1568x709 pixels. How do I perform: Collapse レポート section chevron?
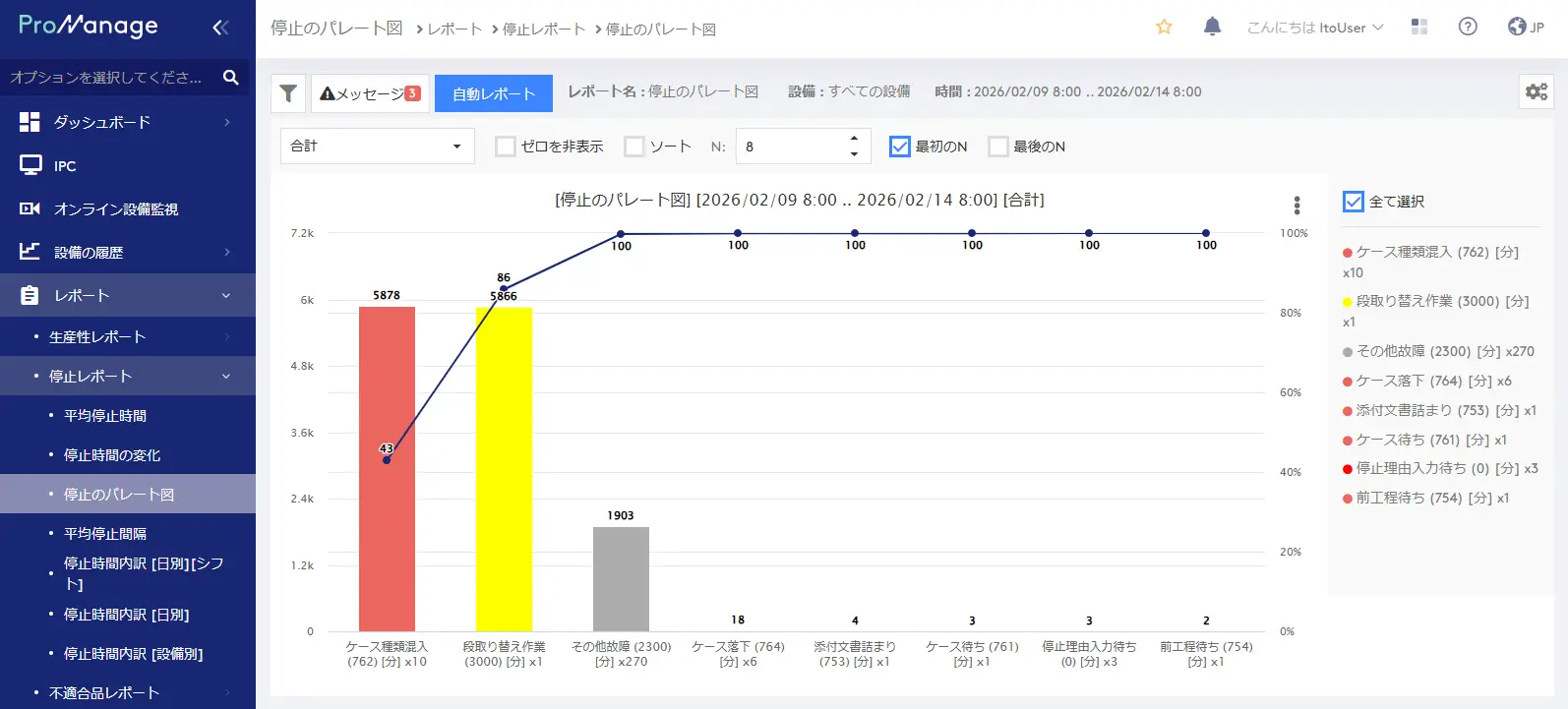point(226,295)
